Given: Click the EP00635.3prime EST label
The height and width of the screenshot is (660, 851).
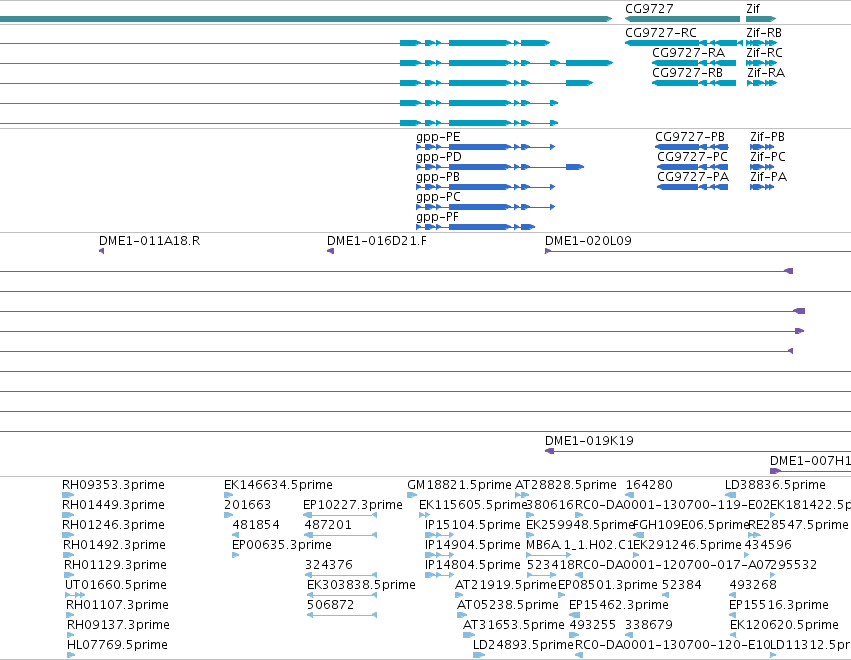Looking at the screenshot, I should [x=282, y=545].
